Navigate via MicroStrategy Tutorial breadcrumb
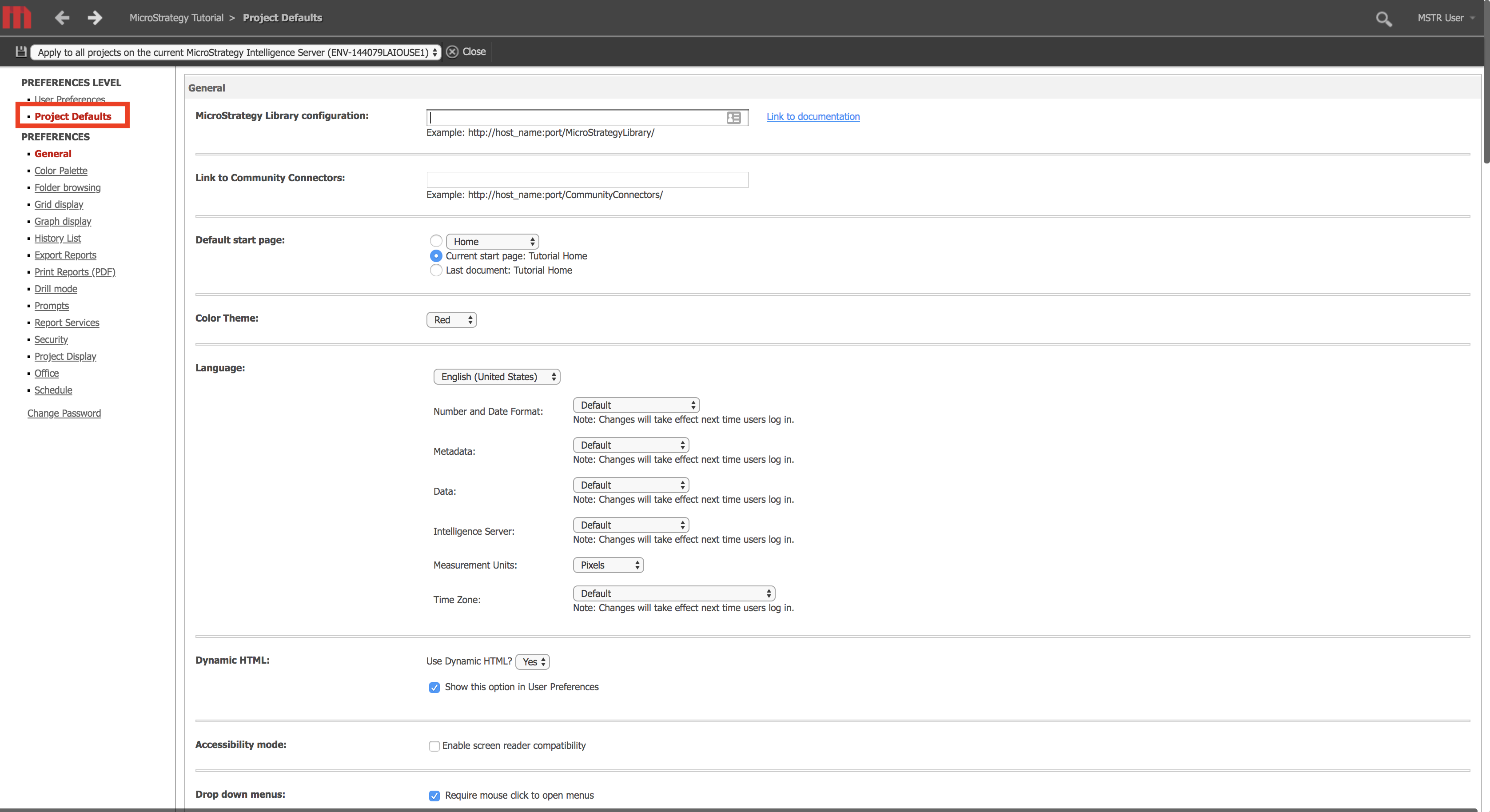1490x812 pixels. pyautogui.click(x=176, y=17)
